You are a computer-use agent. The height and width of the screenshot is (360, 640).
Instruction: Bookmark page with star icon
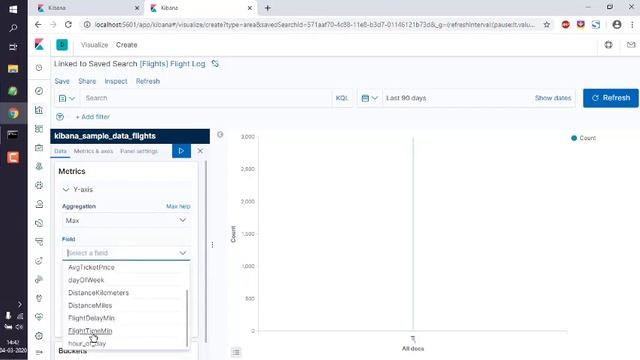coord(547,24)
